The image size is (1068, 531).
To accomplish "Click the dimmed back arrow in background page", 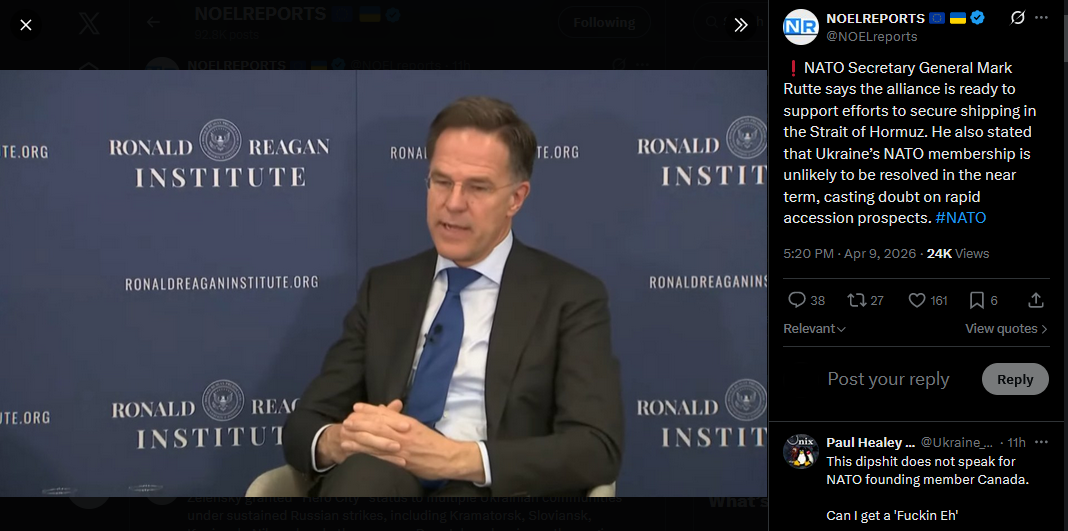I will pyautogui.click(x=153, y=22).
